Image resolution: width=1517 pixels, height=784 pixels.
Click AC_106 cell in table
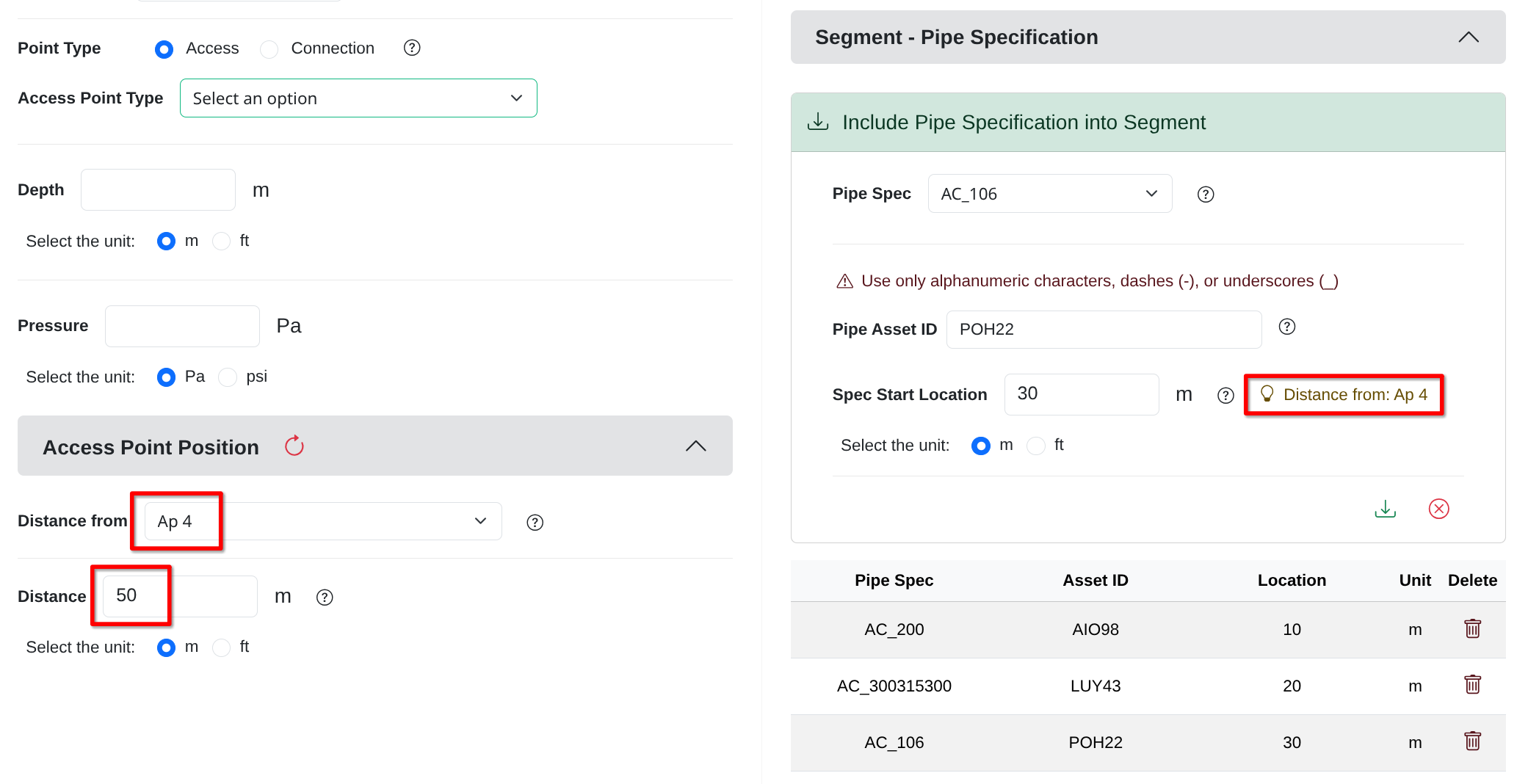tap(894, 743)
